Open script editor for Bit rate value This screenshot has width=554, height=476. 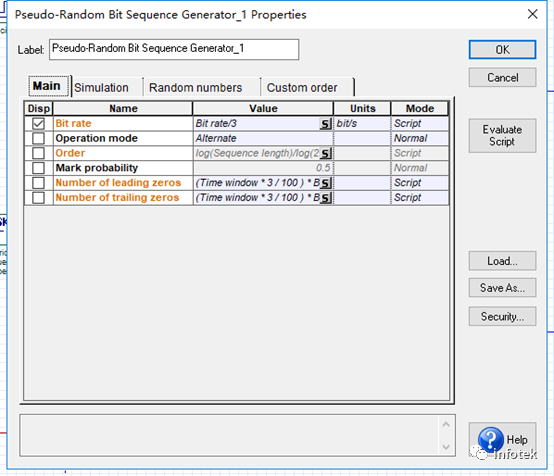pos(325,124)
